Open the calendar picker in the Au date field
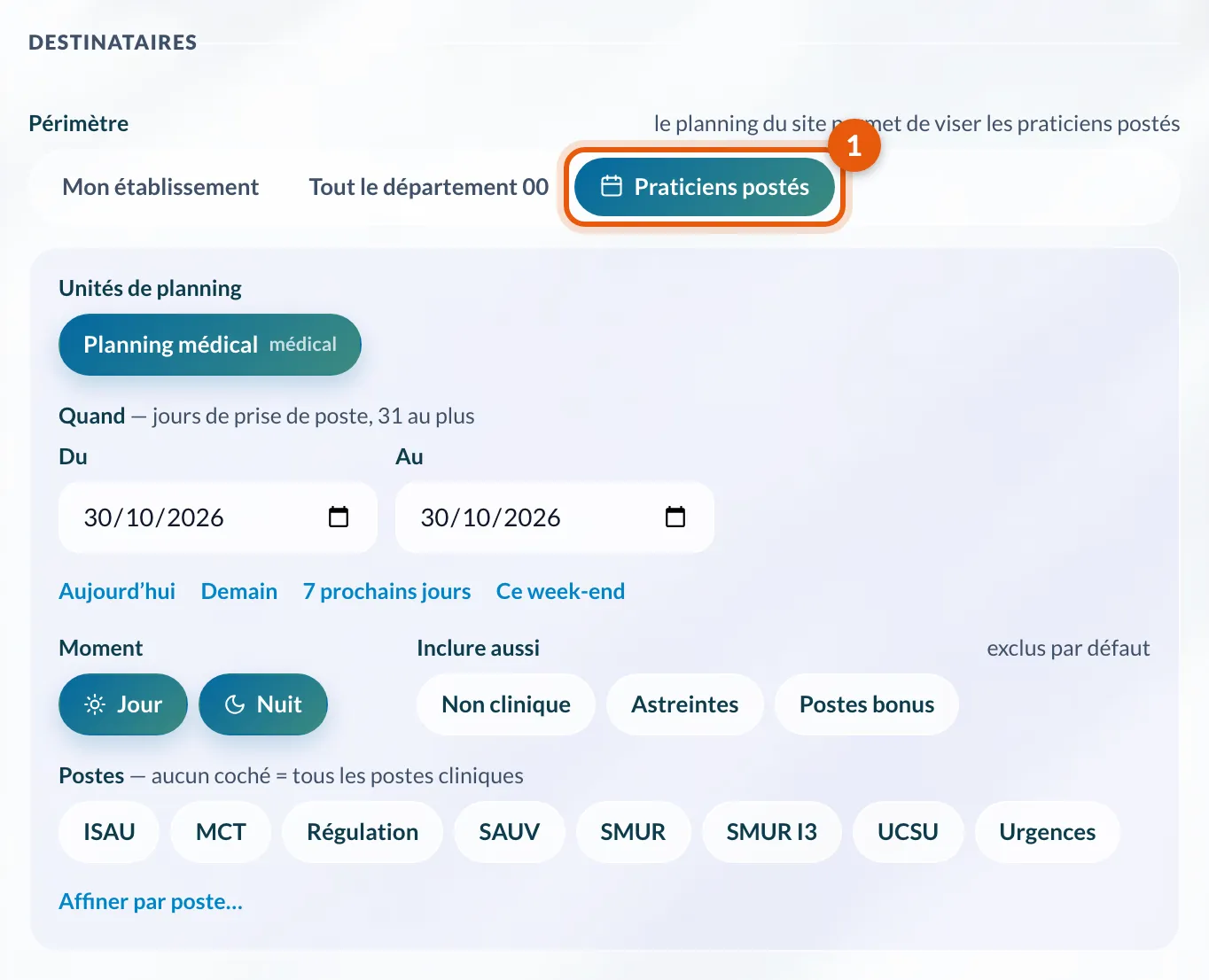 pyautogui.click(x=675, y=517)
